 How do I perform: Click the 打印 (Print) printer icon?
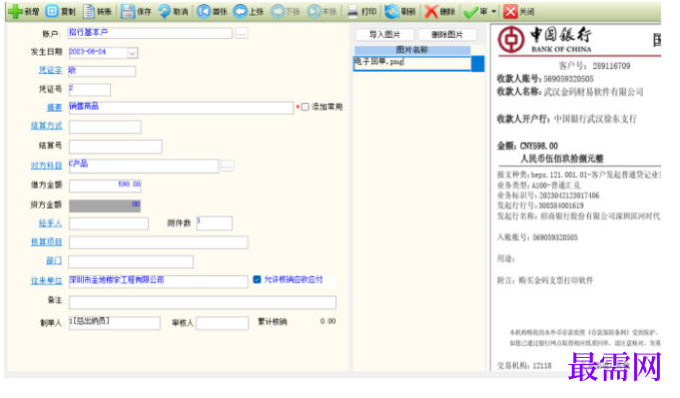coord(353,11)
